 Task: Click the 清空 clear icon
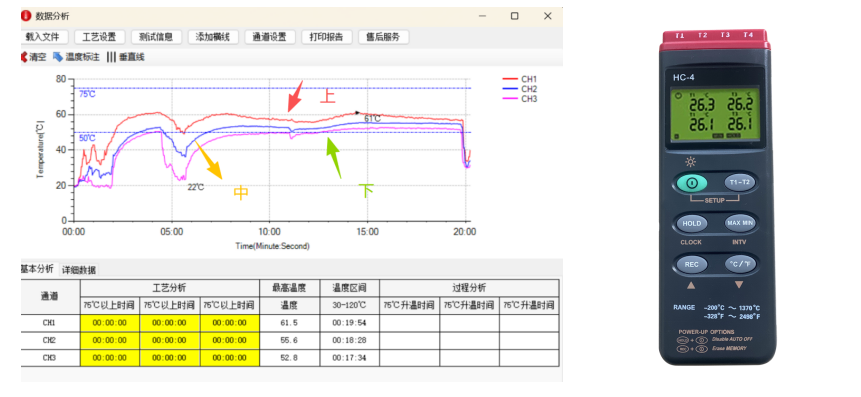[24, 57]
